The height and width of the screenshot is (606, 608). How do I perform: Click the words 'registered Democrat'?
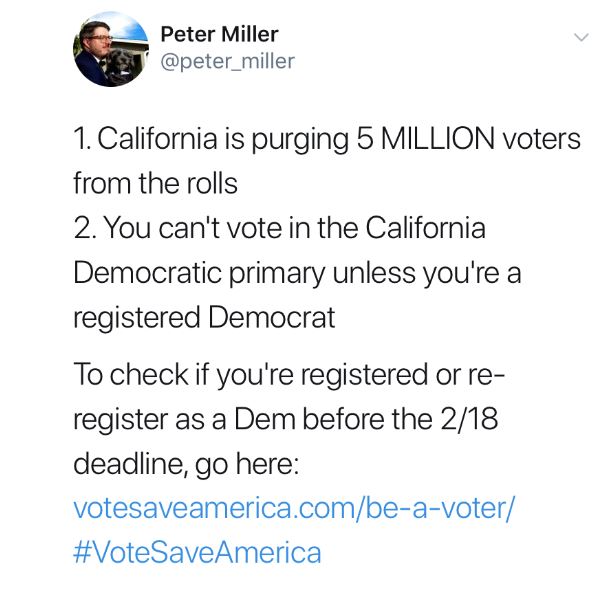(204, 316)
